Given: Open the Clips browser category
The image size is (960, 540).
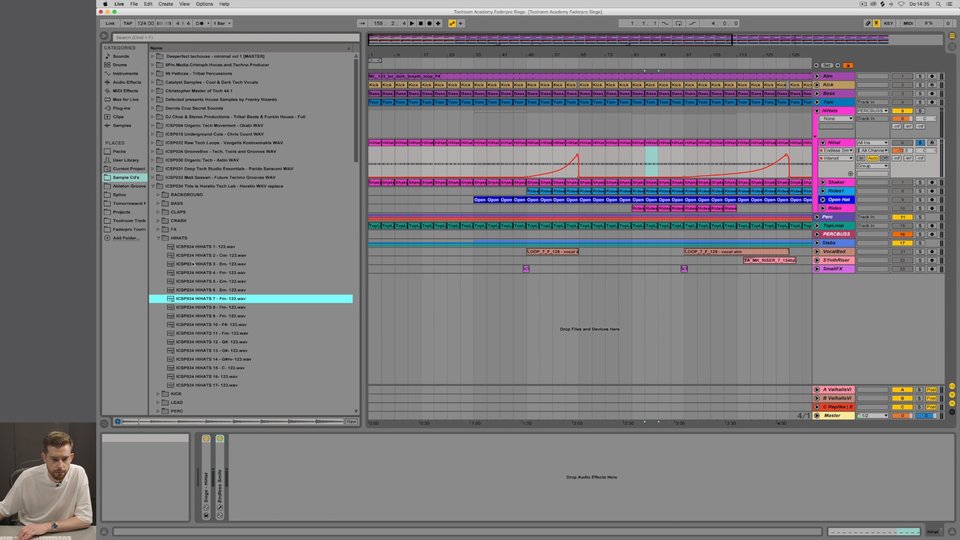Looking at the screenshot, I should (118, 116).
